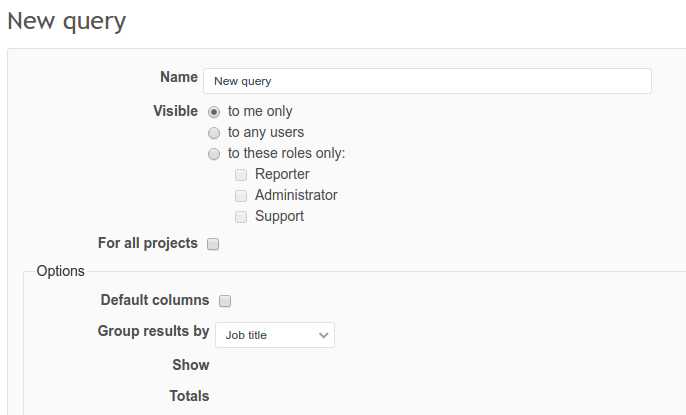Click the 'Name' field label
Screen dimensions: 686x415
point(179,77)
